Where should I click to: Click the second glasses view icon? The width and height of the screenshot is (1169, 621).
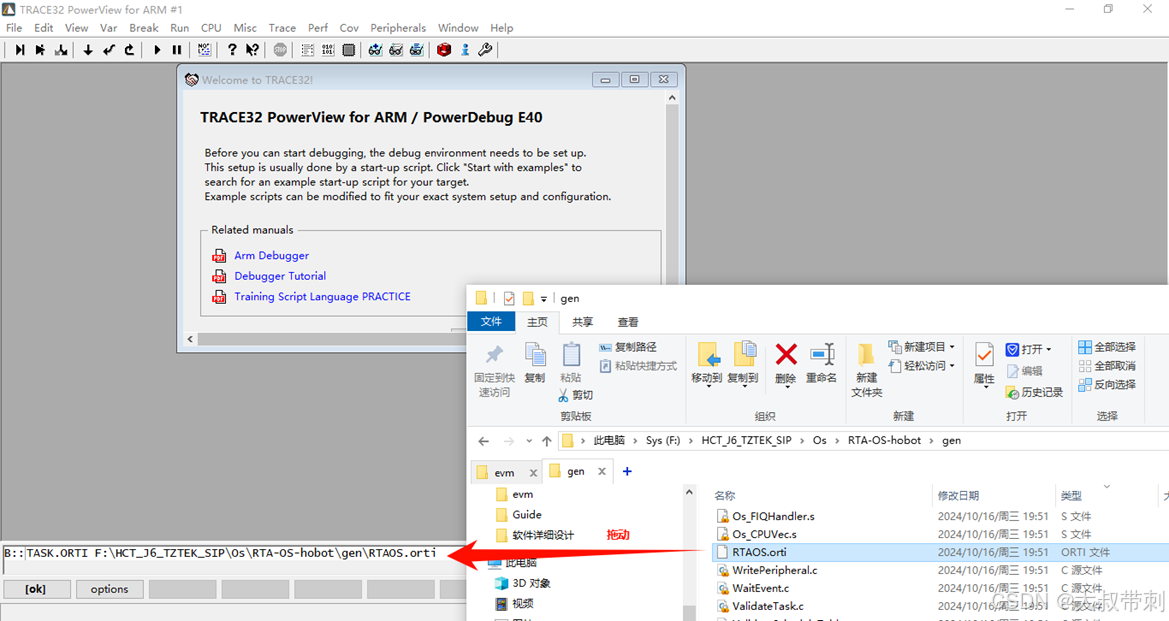pyautogui.click(x=396, y=50)
